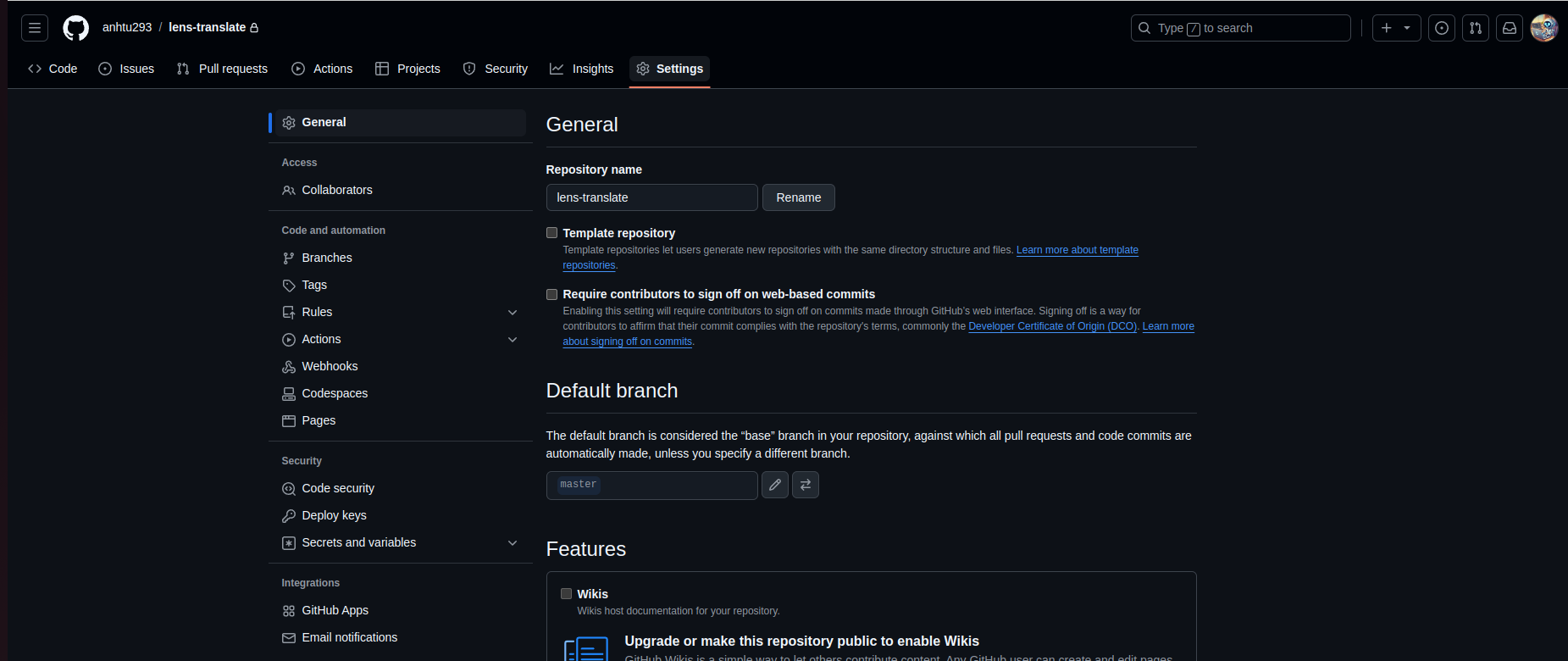Open Tags settings

[x=401, y=286]
